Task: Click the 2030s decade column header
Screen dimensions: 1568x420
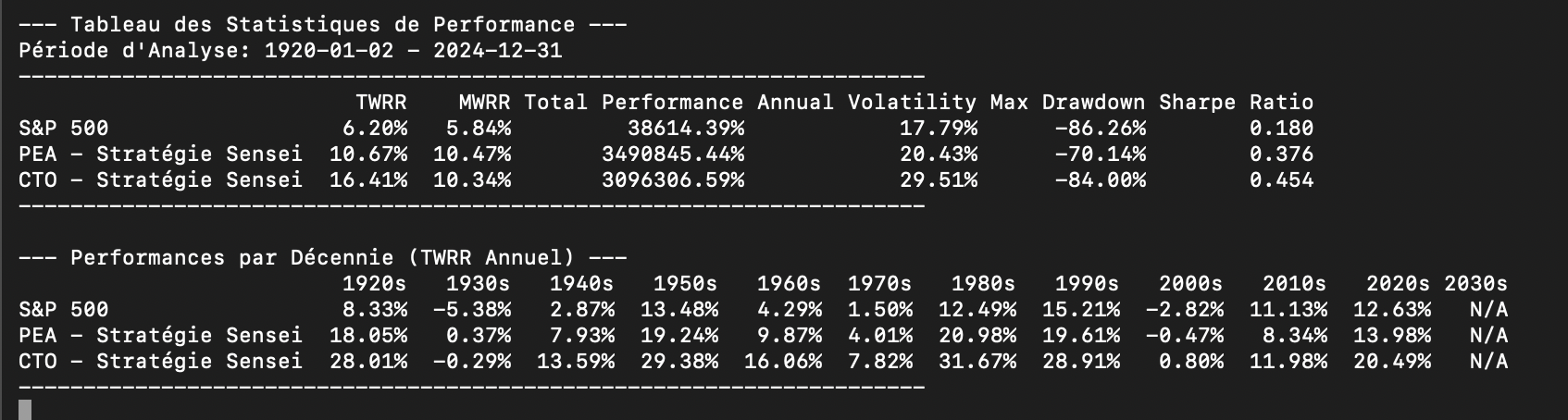Action: pos(1475,283)
